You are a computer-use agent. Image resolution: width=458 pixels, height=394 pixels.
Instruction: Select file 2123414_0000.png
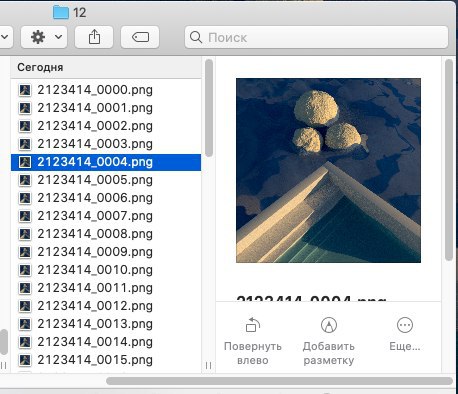click(x=106, y=90)
